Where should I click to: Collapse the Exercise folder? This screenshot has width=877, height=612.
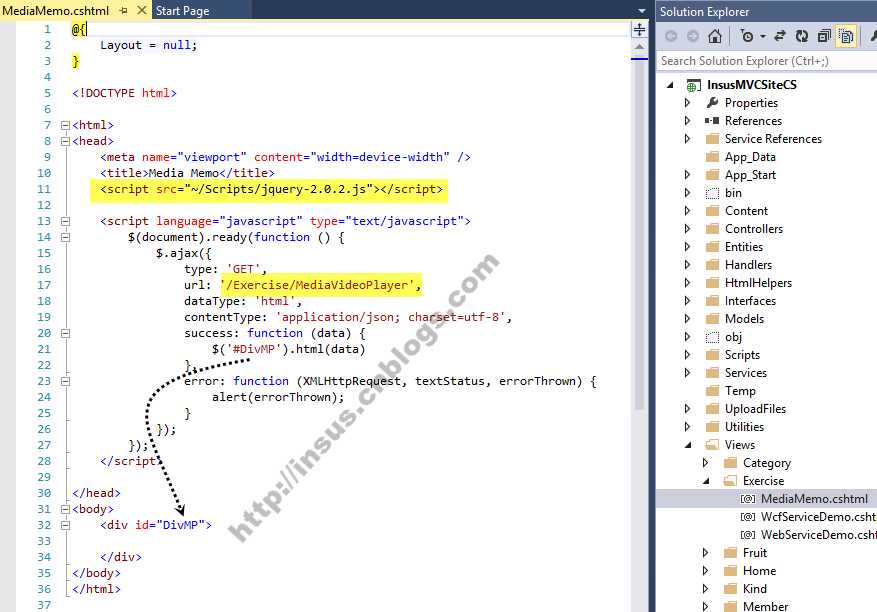point(706,481)
